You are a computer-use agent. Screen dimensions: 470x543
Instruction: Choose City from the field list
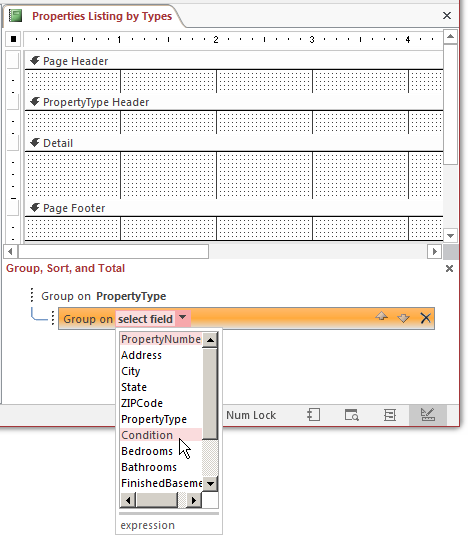pos(161,371)
